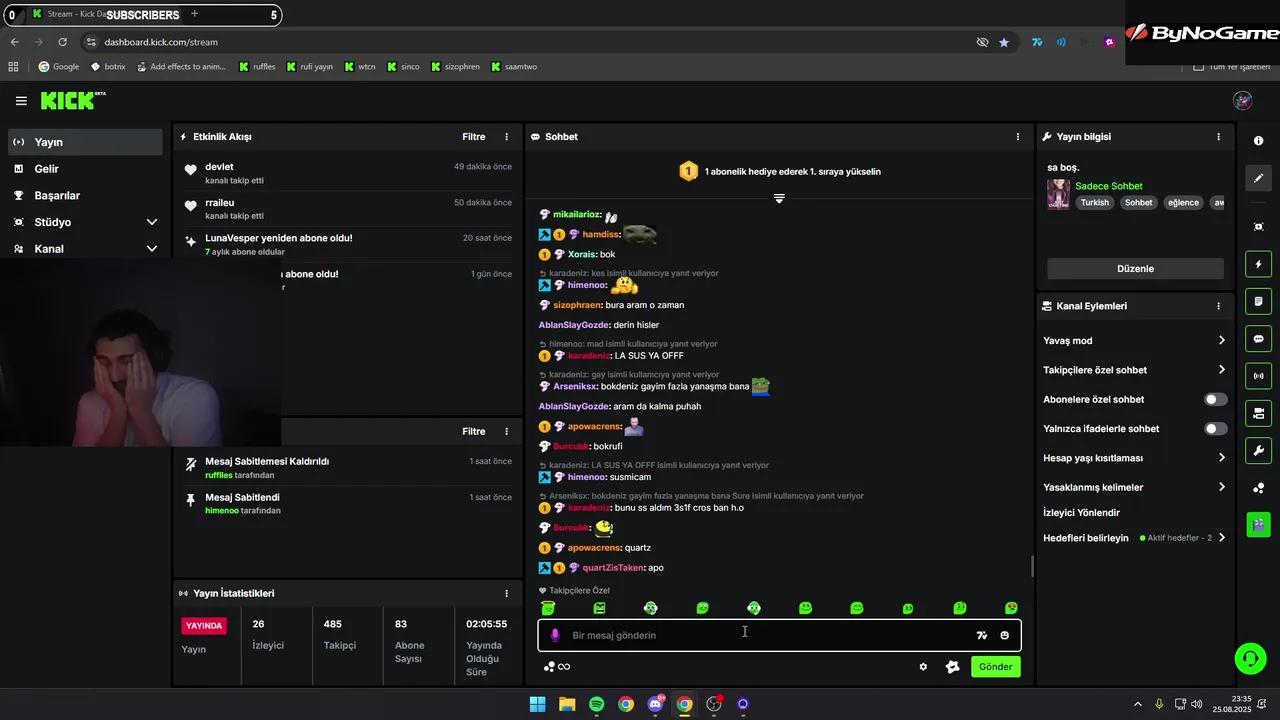Collapse the chat leaderboard arrow icon

tap(779, 198)
